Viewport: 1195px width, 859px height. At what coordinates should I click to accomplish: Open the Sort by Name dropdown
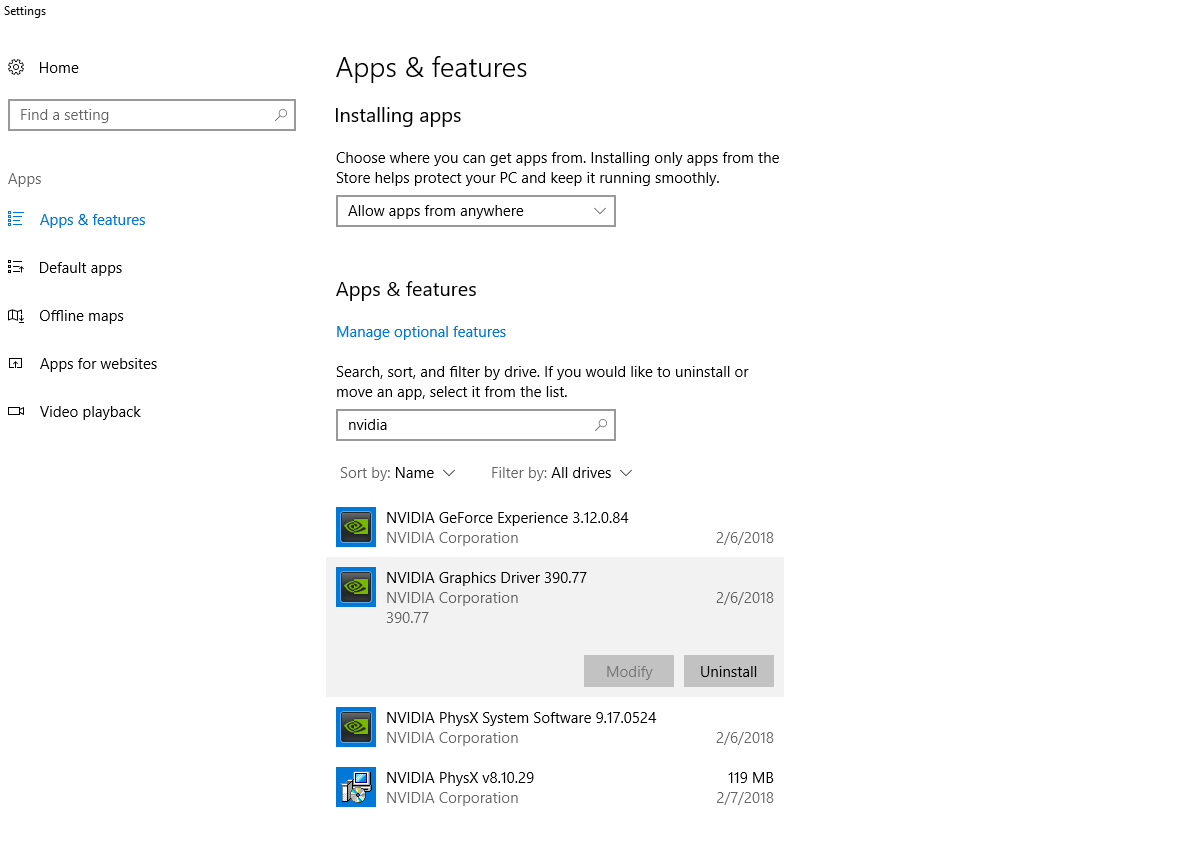398,473
